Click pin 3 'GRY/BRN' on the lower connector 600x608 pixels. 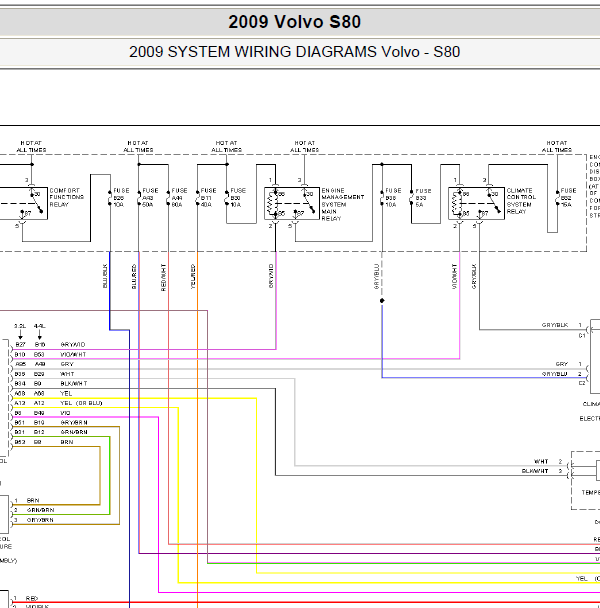pos(40,520)
